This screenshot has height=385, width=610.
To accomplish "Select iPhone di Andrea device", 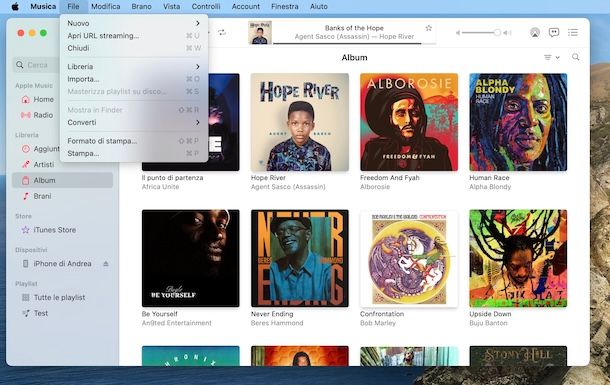I will click(62, 264).
